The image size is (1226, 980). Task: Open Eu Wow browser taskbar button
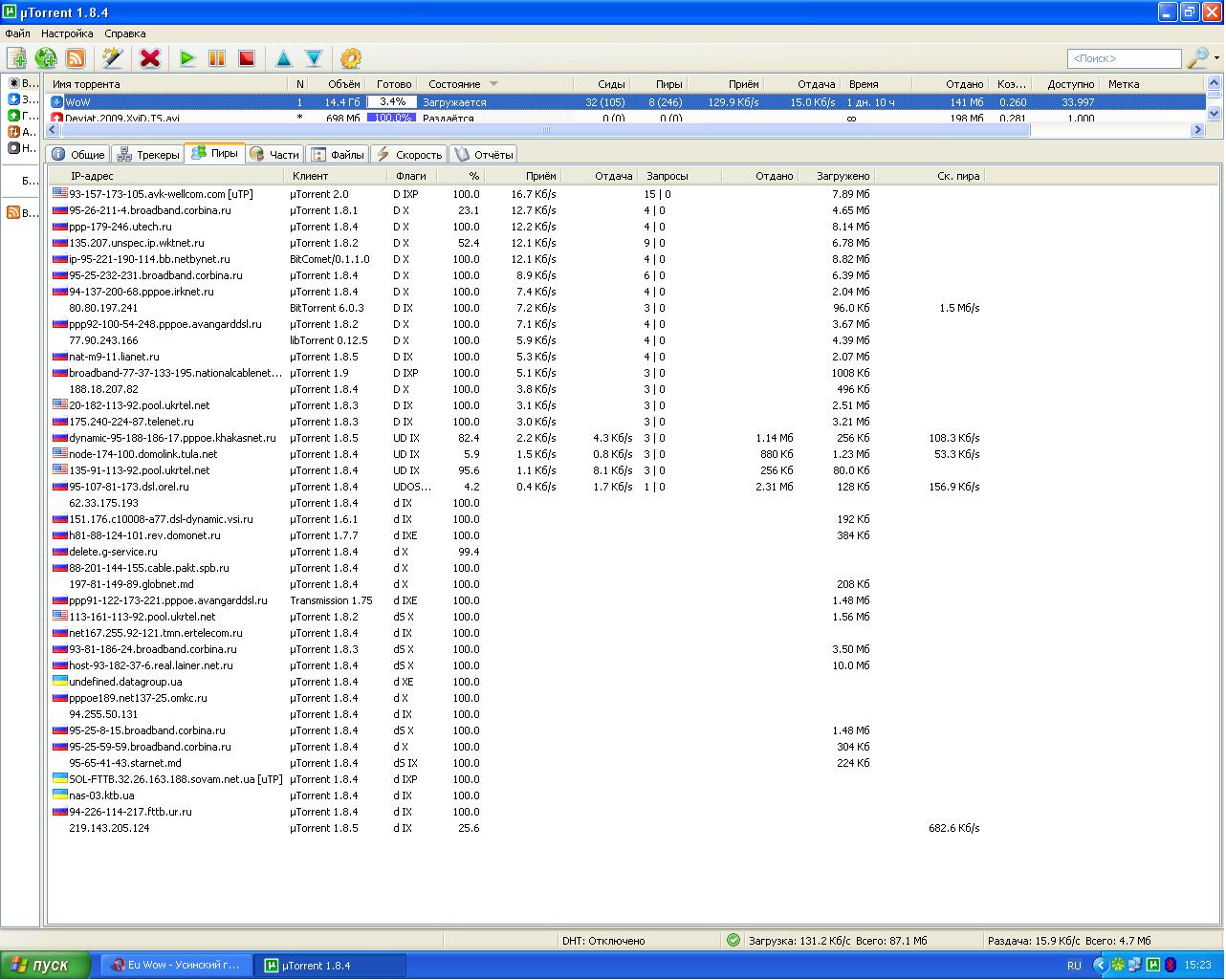pyautogui.click(x=176, y=966)
